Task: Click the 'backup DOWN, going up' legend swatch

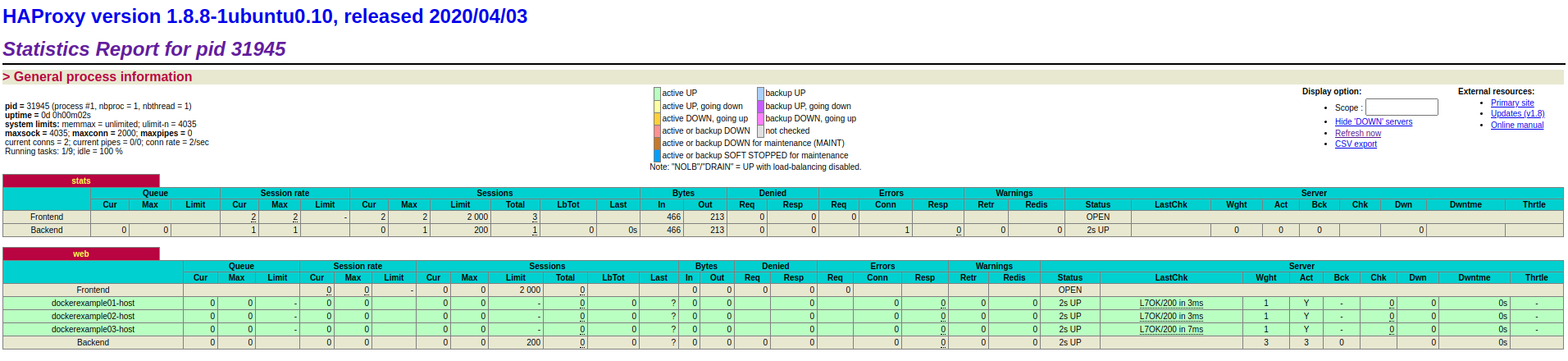Action: point(760,118)
